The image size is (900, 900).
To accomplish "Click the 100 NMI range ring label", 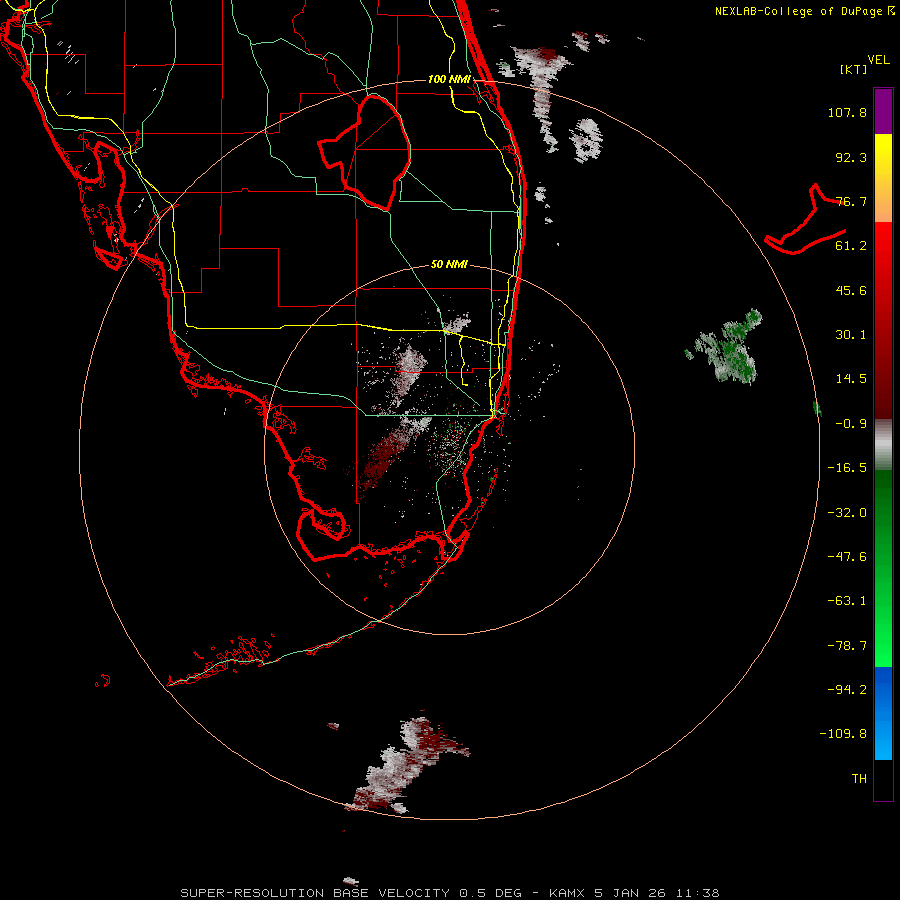I will [x=449, y=79].
